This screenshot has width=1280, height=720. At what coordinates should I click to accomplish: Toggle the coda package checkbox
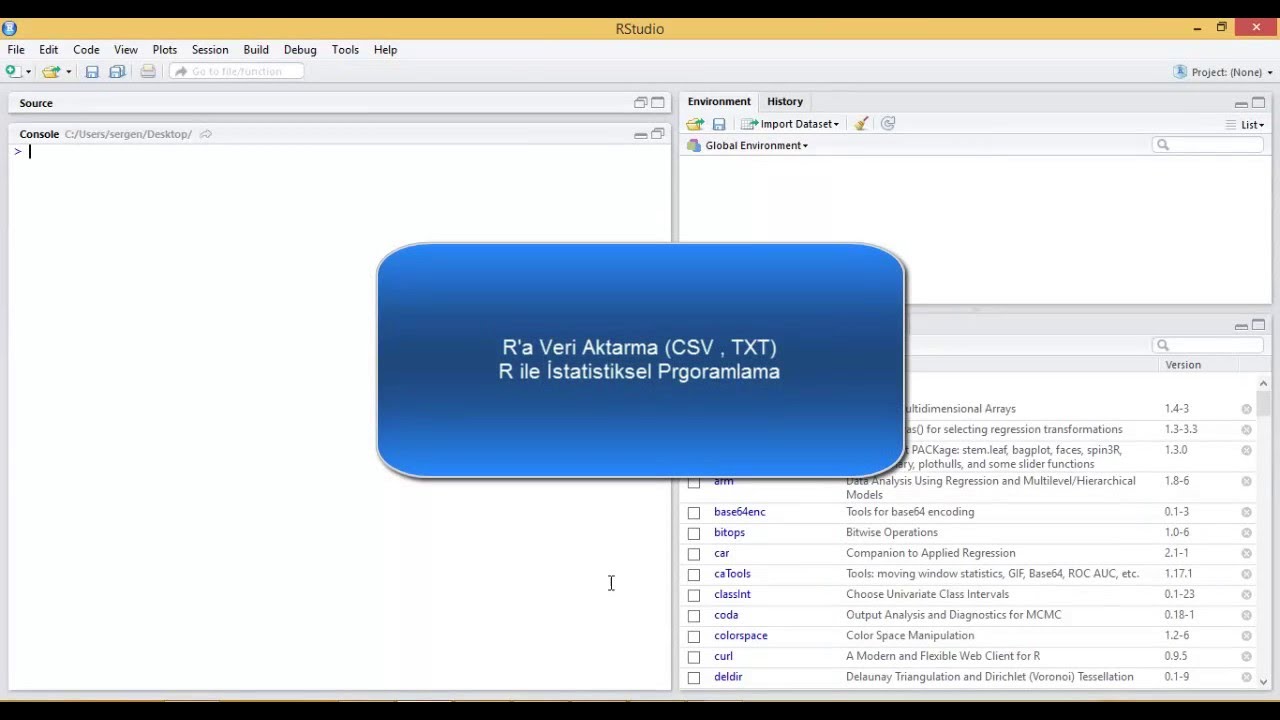click(x=694, y=615)
